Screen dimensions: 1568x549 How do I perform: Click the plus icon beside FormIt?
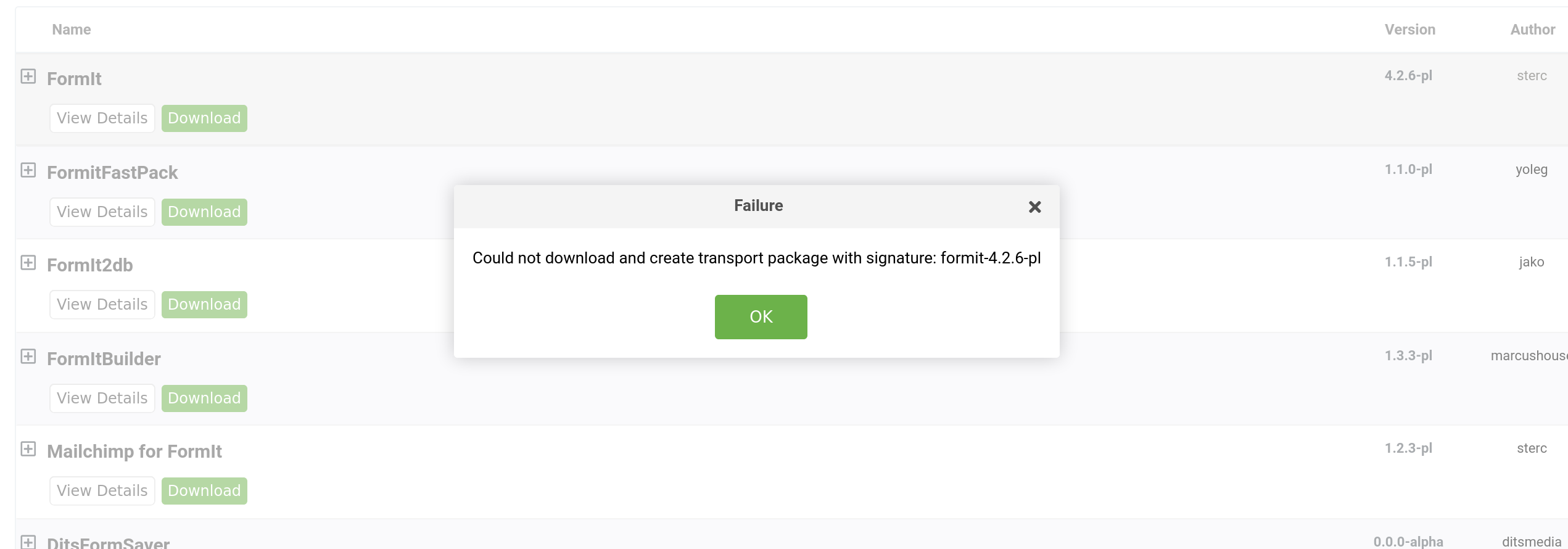pos(28,77)
